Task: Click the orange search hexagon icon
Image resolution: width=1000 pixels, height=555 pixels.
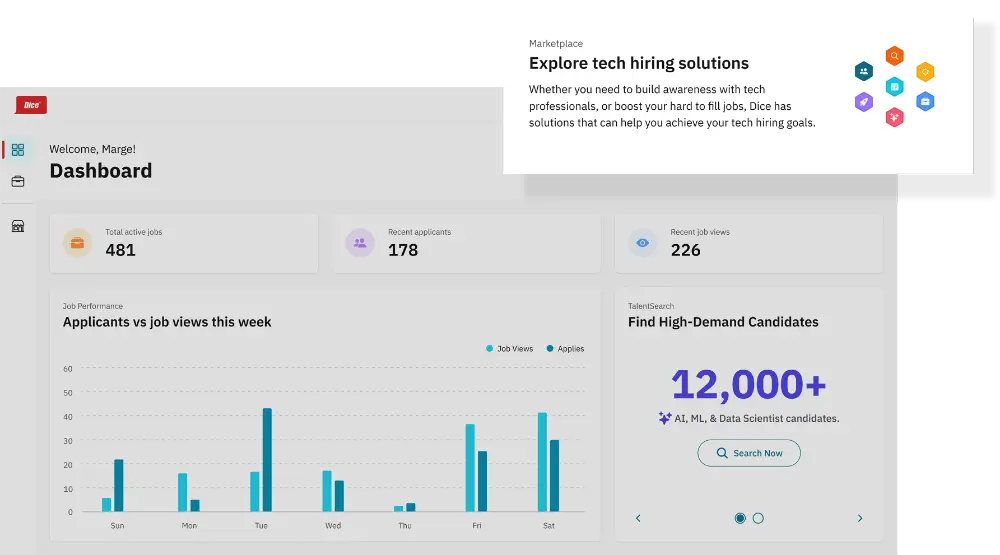Action: [895, 56]
